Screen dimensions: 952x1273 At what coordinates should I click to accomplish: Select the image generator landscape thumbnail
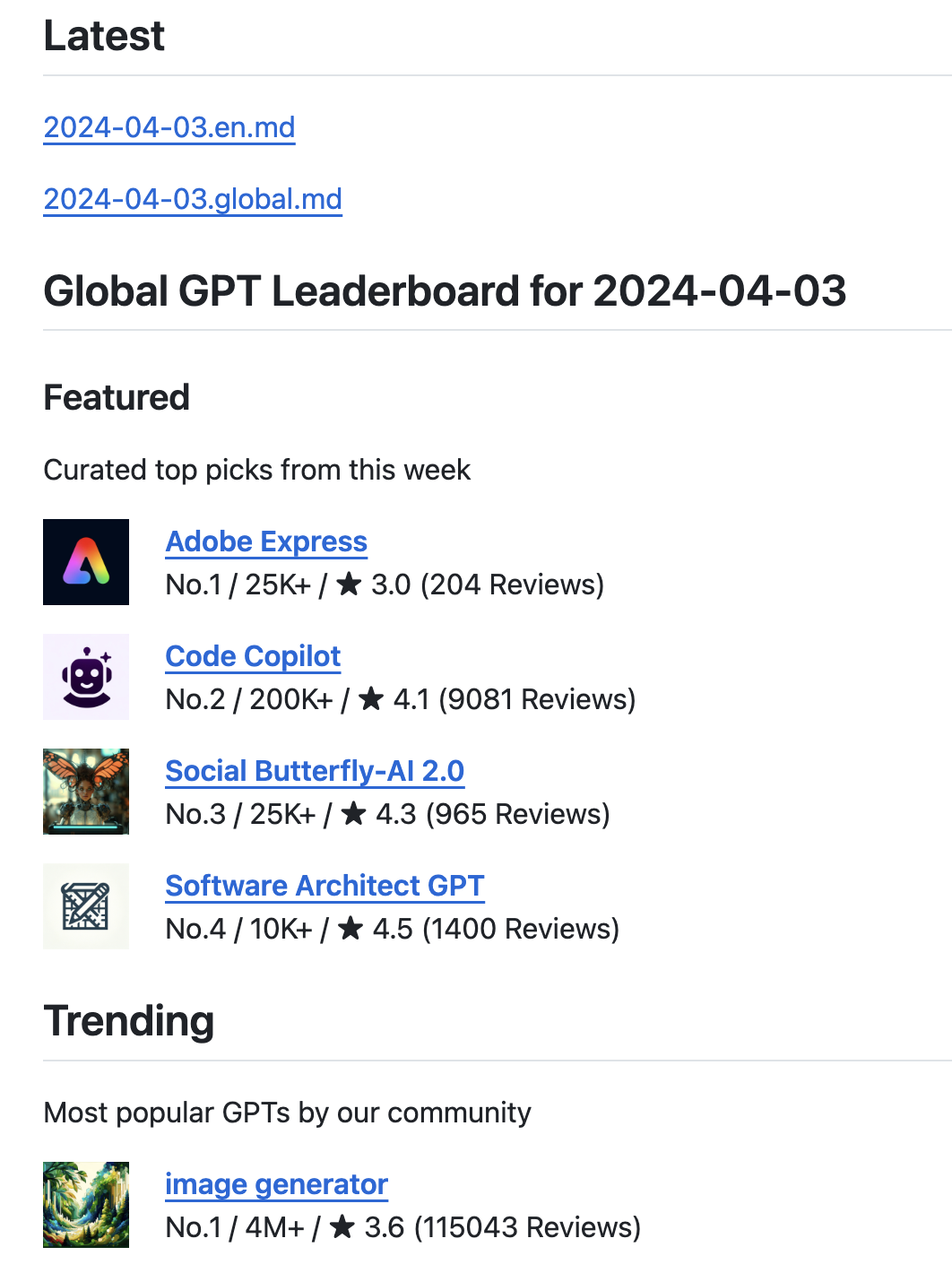coord(86,1205)
